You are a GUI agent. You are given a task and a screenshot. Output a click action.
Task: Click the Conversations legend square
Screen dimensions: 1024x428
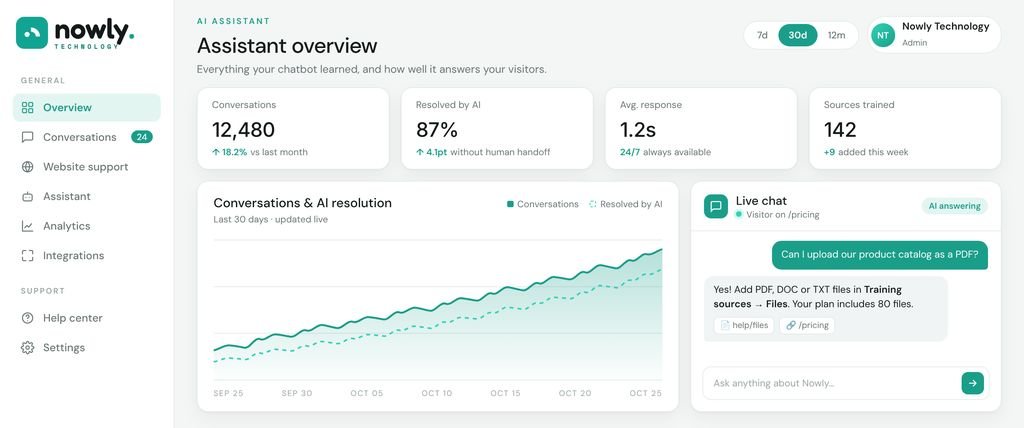coord(510,205)
